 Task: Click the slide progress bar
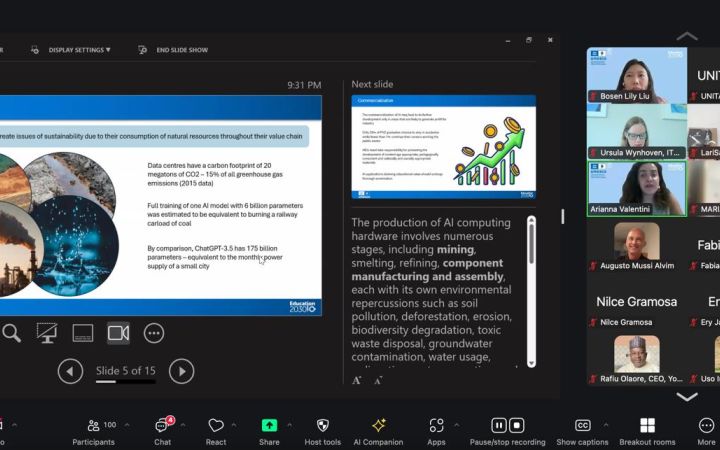pos(125,382)
